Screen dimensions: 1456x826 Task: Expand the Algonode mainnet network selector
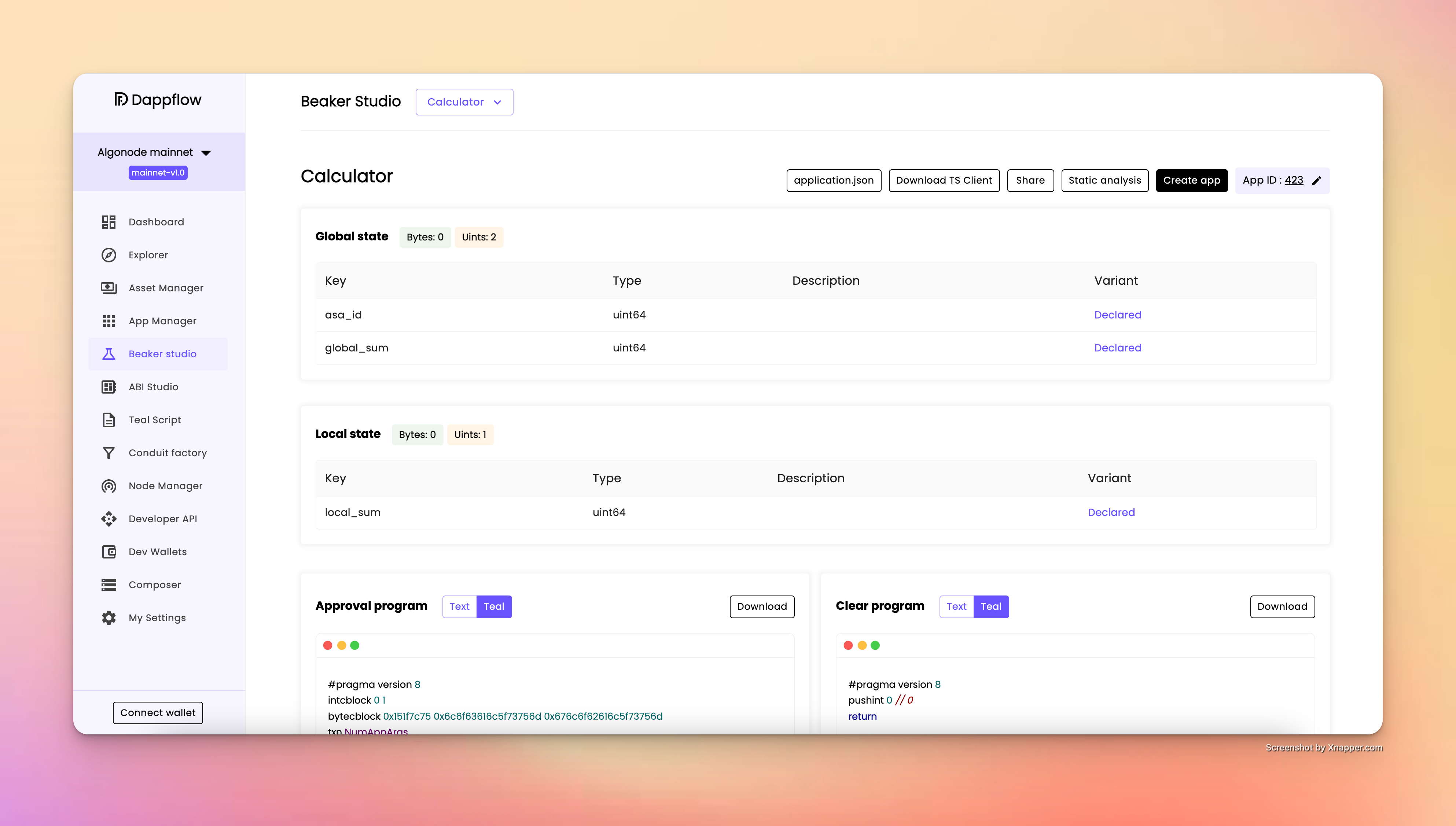tap(154, 152)
